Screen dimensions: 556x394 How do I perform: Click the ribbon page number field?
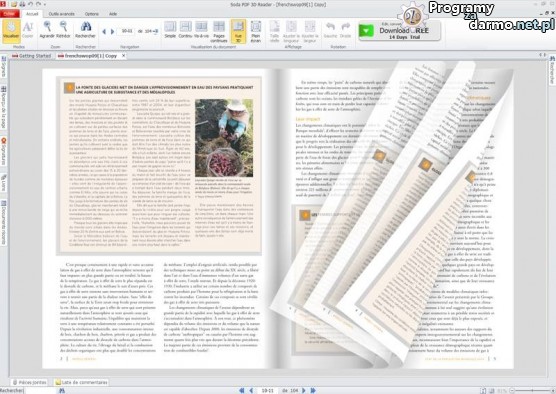127,31
